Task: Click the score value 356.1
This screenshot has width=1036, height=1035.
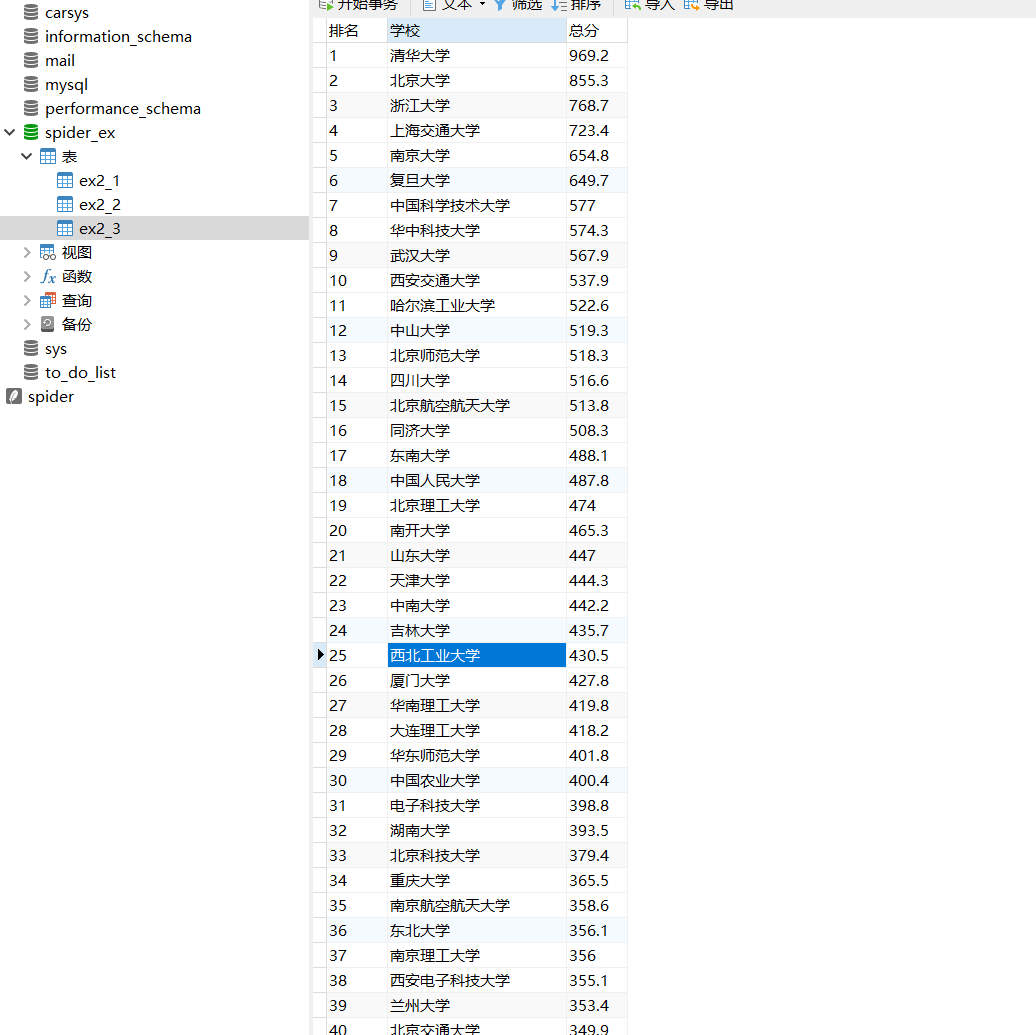Action: click(x=597, y=930)
